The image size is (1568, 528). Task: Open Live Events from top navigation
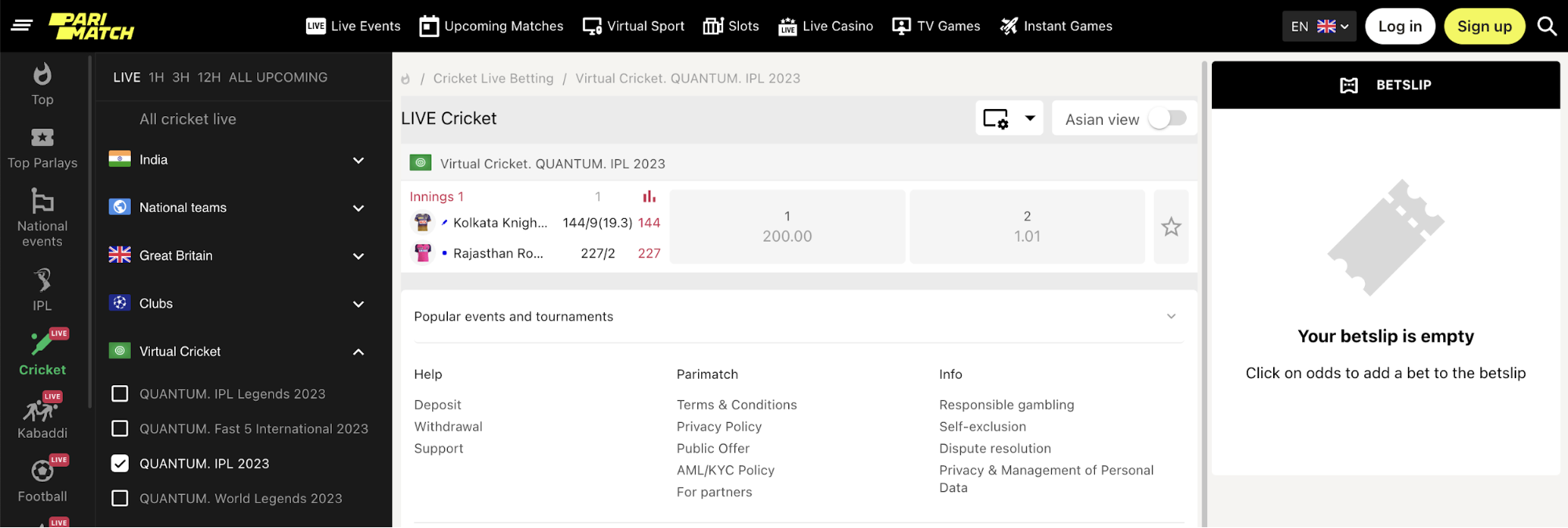tap(353, 26)
